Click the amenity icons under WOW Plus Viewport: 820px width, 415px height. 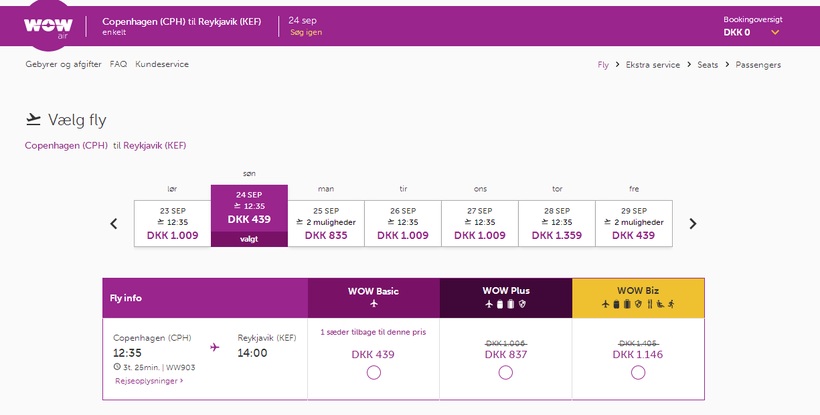click(x=505, y=304)
